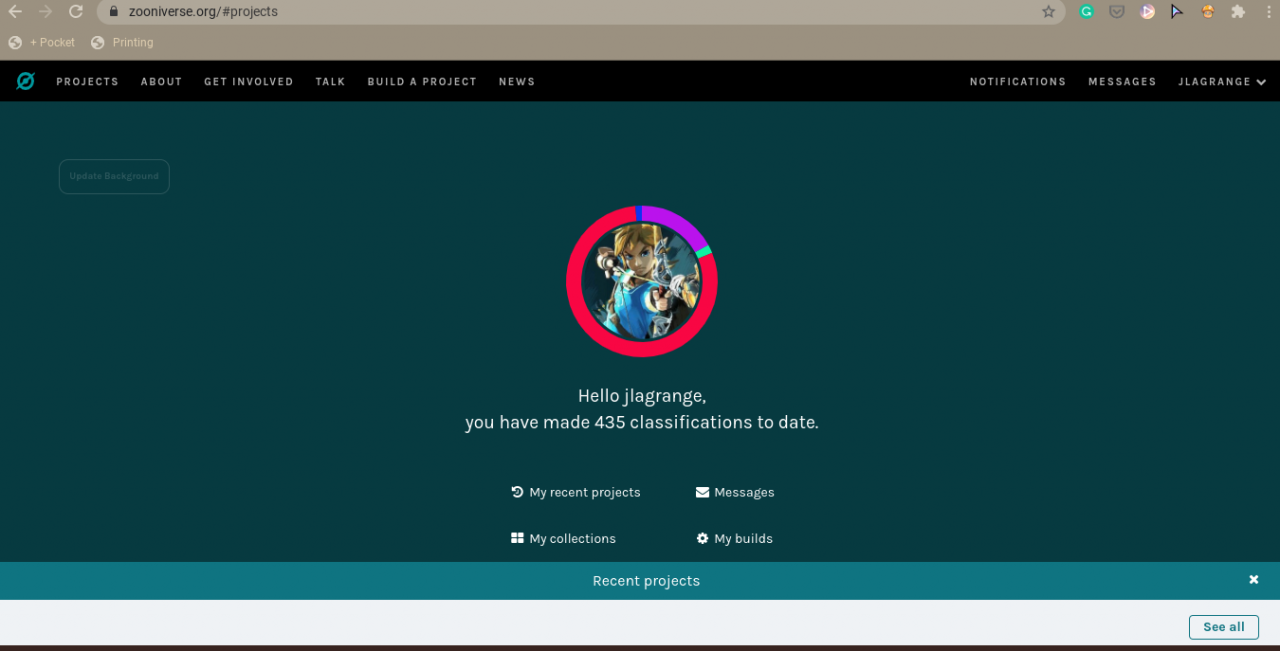Reload the page with refresh icon
Viewport: 1280px width, 651px height.
point(76,12)
